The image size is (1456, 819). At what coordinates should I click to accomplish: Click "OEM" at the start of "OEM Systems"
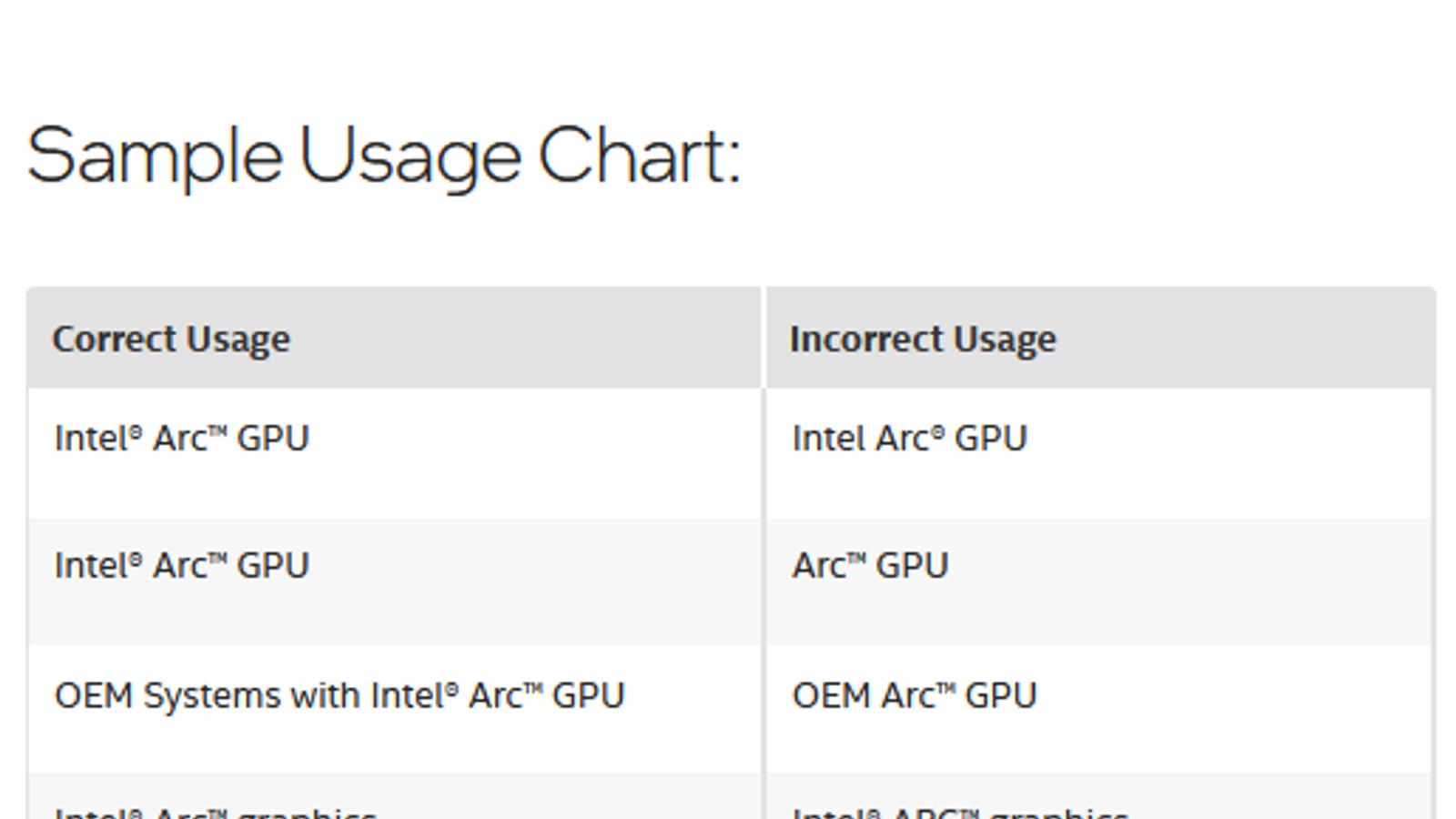pyautogui.click(x=93, y=696)
